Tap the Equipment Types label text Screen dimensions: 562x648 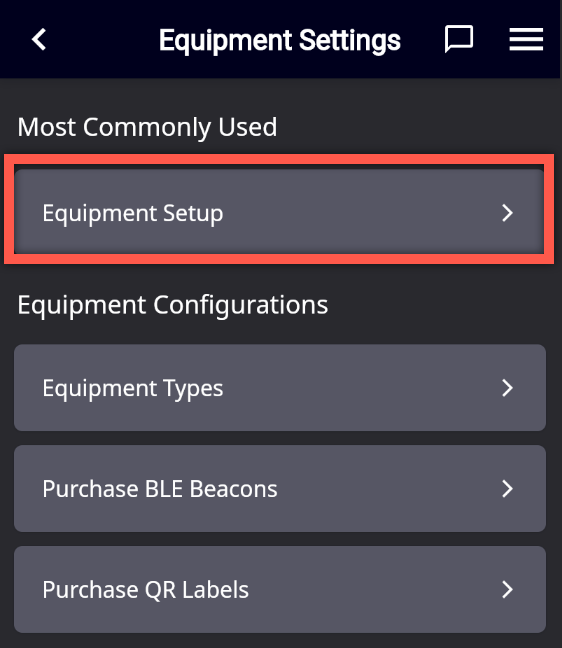[133, 389]
